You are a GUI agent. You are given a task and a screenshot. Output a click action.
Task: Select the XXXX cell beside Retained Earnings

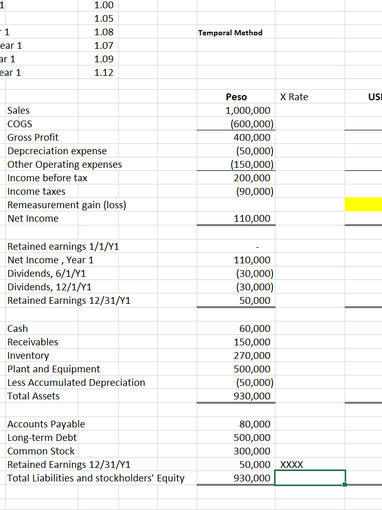coord(310,465)
